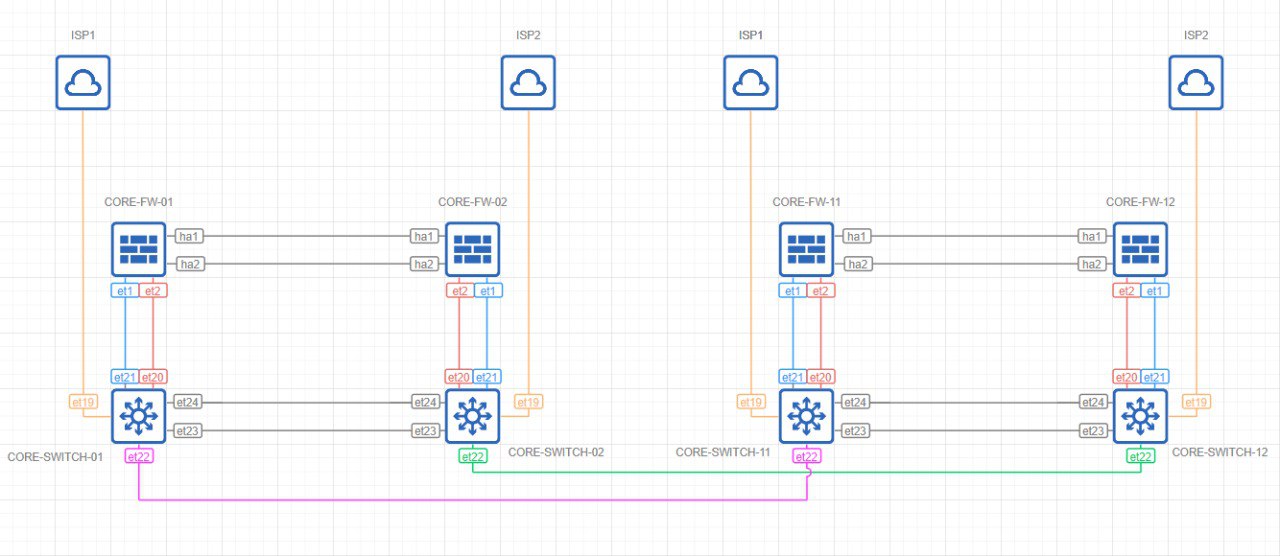Click the CORE-SWITCH-11 switch node
The image size is (1280, 556).
click(x=806, y=416)
